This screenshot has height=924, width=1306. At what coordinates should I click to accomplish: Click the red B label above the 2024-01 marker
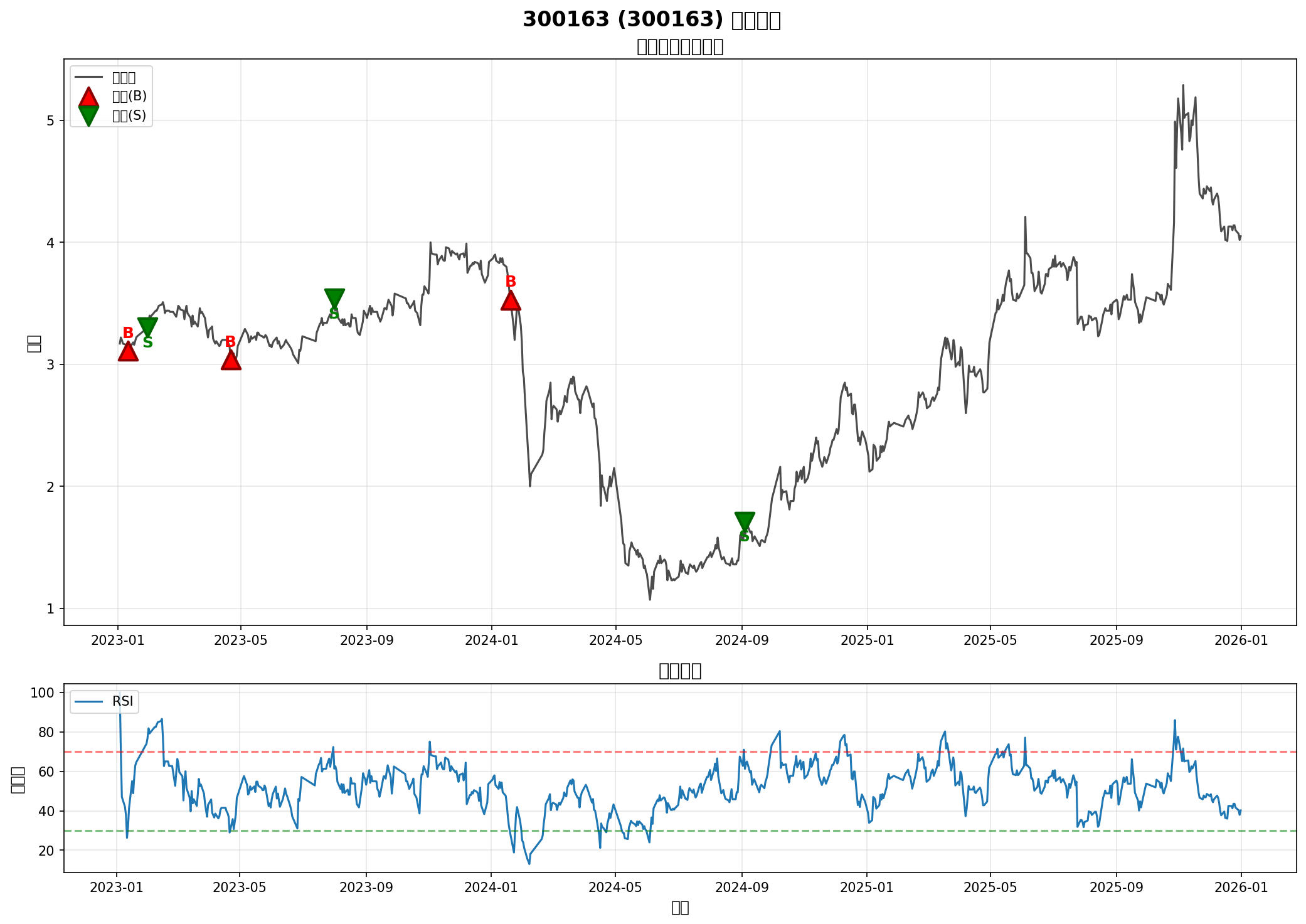(x=511, y=282)
